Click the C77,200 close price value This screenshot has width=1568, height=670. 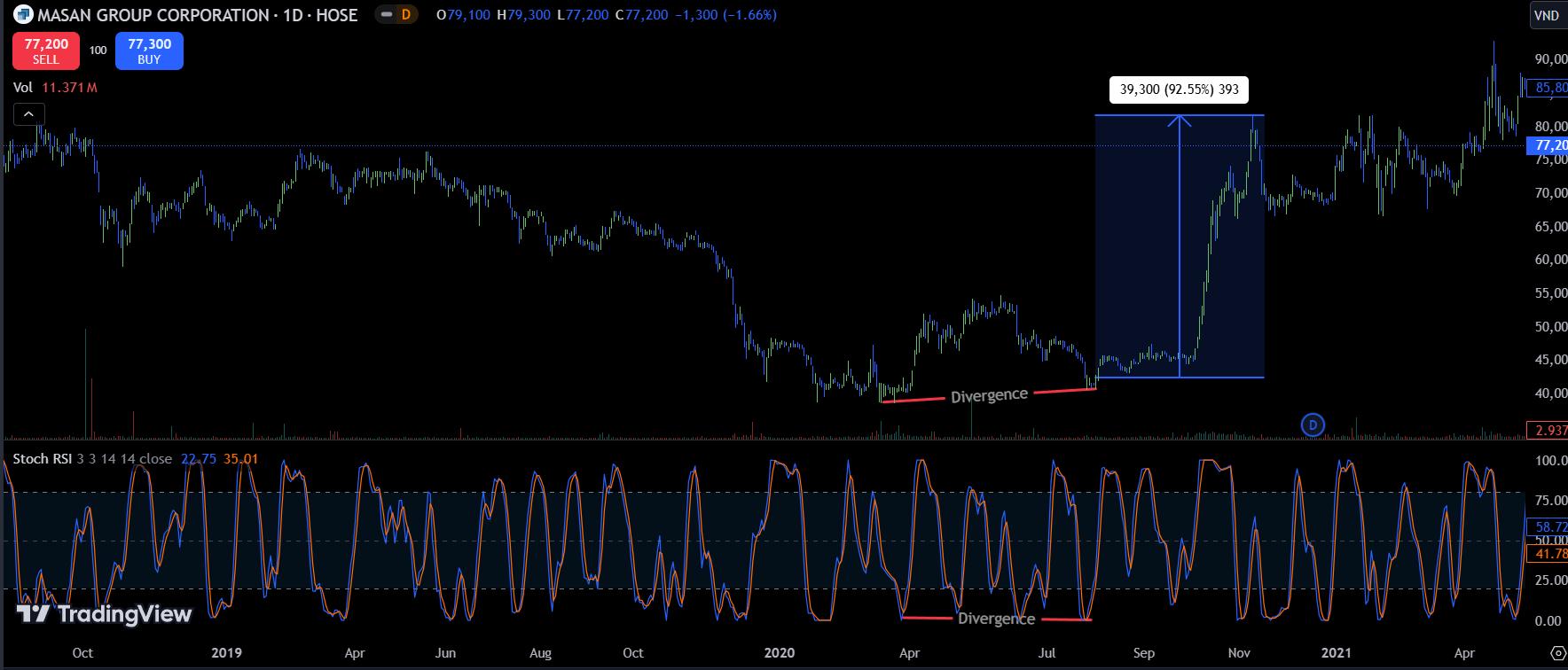(x=642, y=15)
